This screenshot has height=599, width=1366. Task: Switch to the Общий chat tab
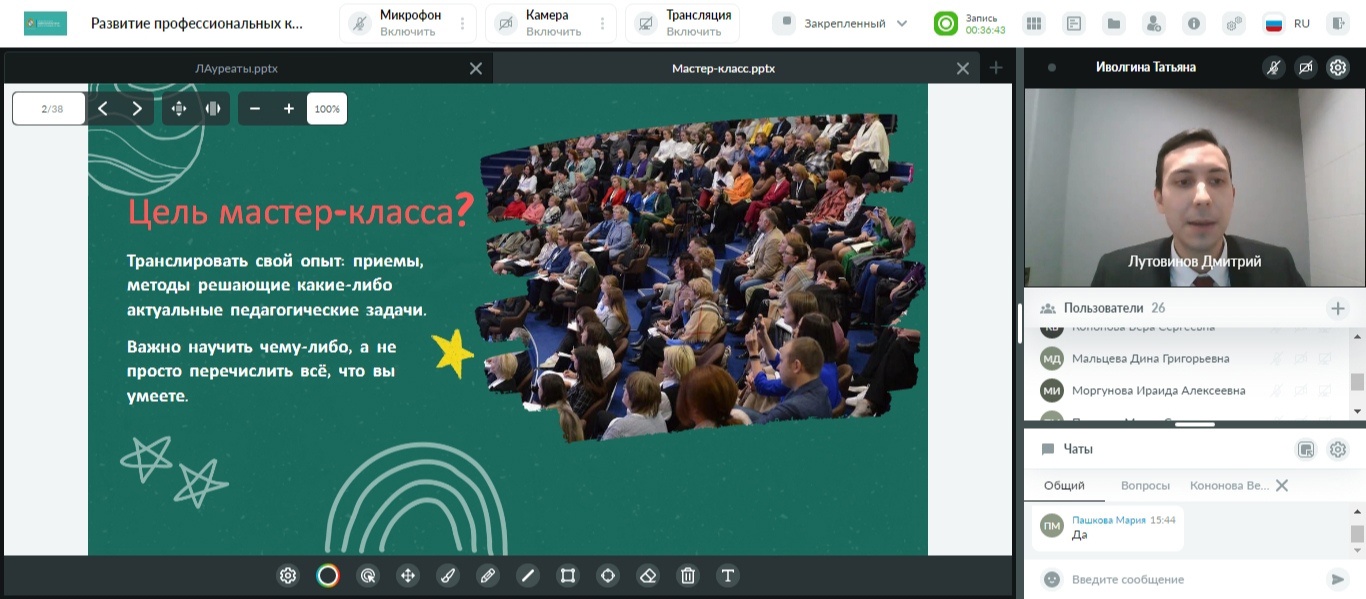click(x=1064, y=485)
